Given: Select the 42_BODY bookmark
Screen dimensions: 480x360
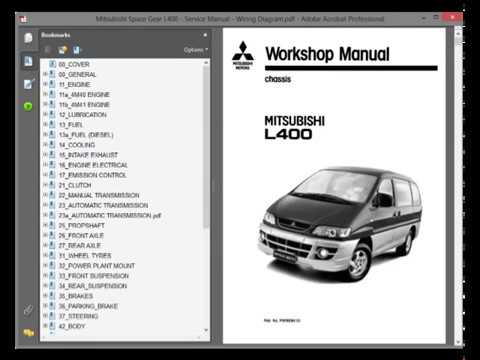Looking at the screenshot, I should [x=72, y=326].
